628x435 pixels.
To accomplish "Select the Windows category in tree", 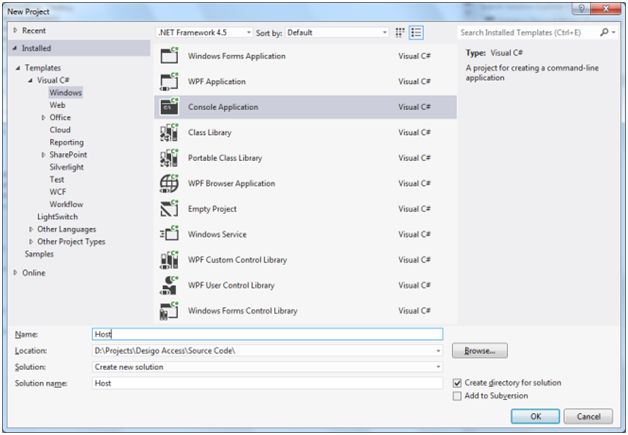I will tap(66, 93).
